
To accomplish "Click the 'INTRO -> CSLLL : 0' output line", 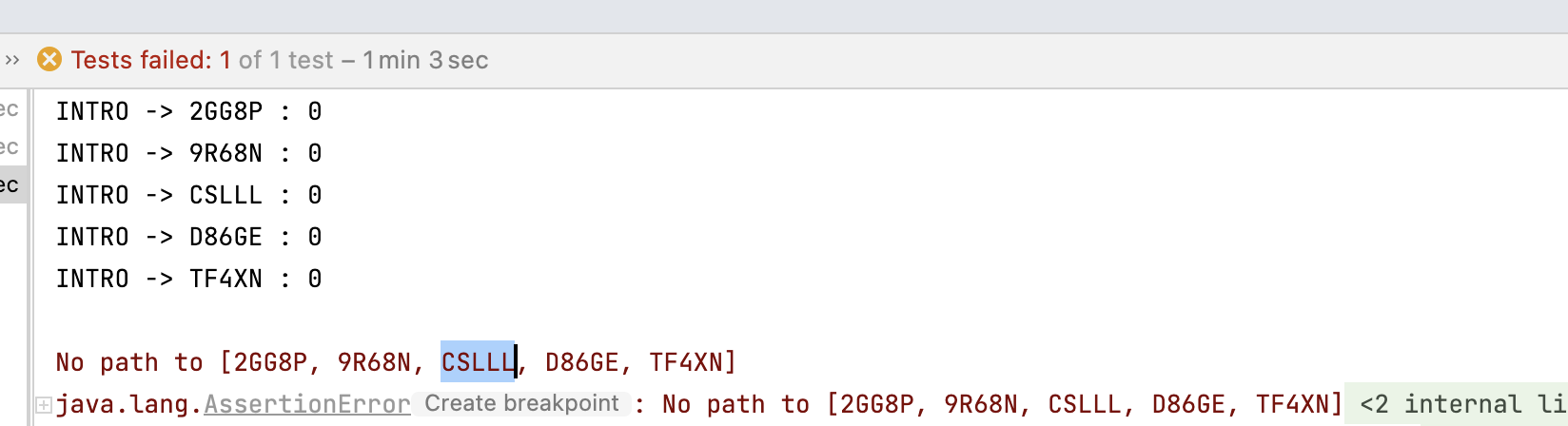I will (x=188, y=195).
